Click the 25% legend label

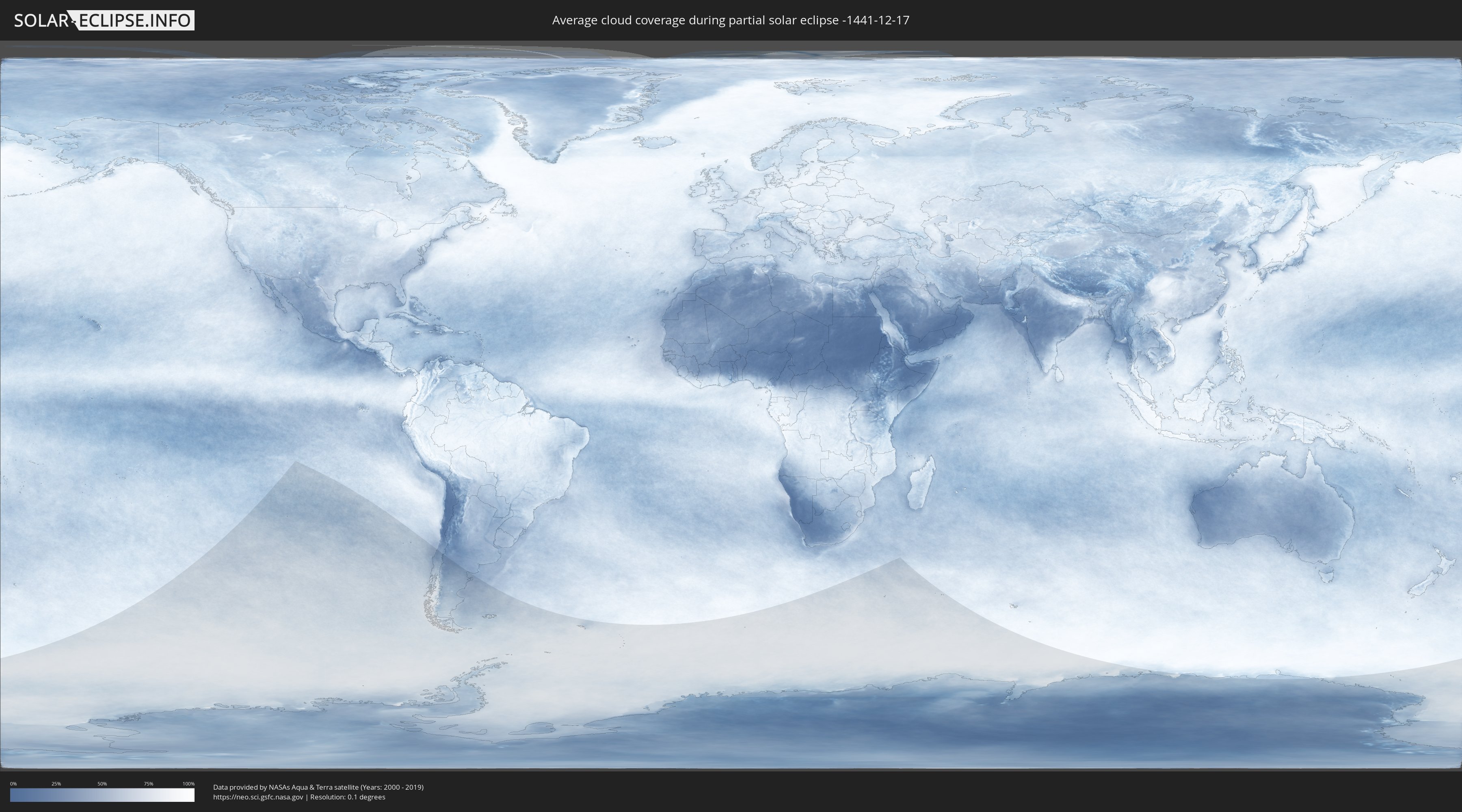coord(56,784)
